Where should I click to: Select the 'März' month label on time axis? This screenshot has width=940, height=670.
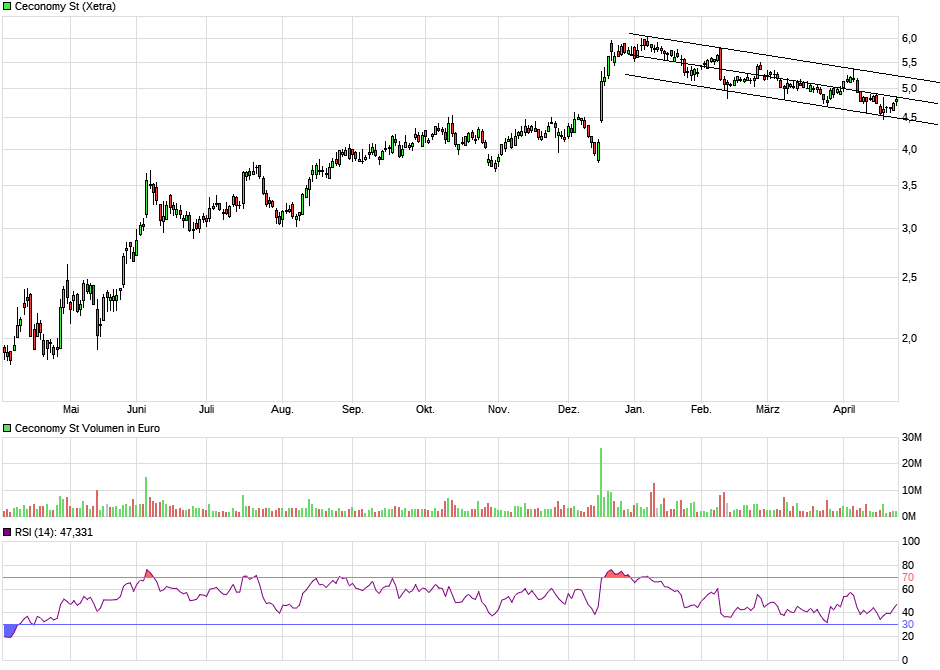tap(767, 409)
